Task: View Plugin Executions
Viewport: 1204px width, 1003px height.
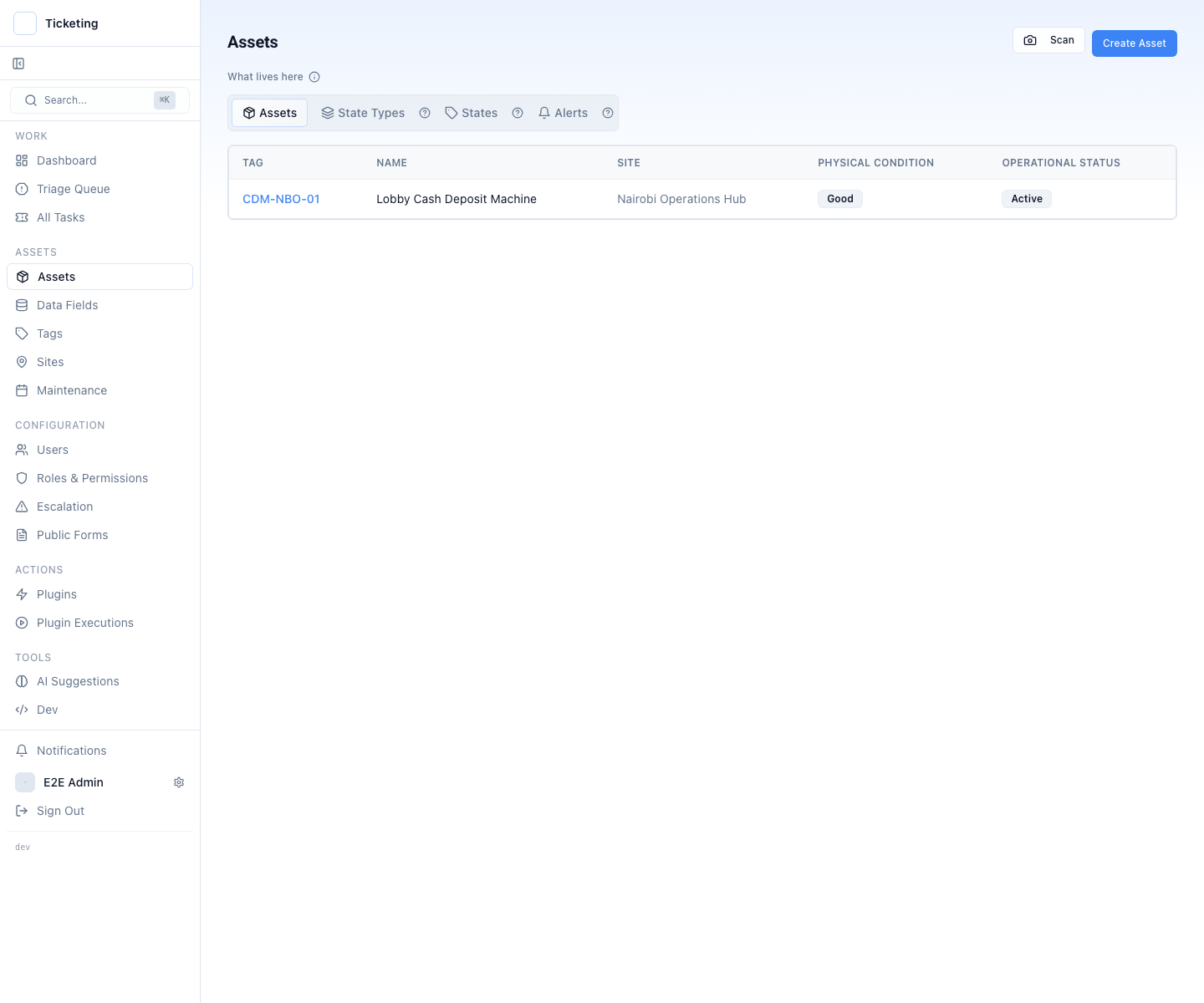Action: 99,623
